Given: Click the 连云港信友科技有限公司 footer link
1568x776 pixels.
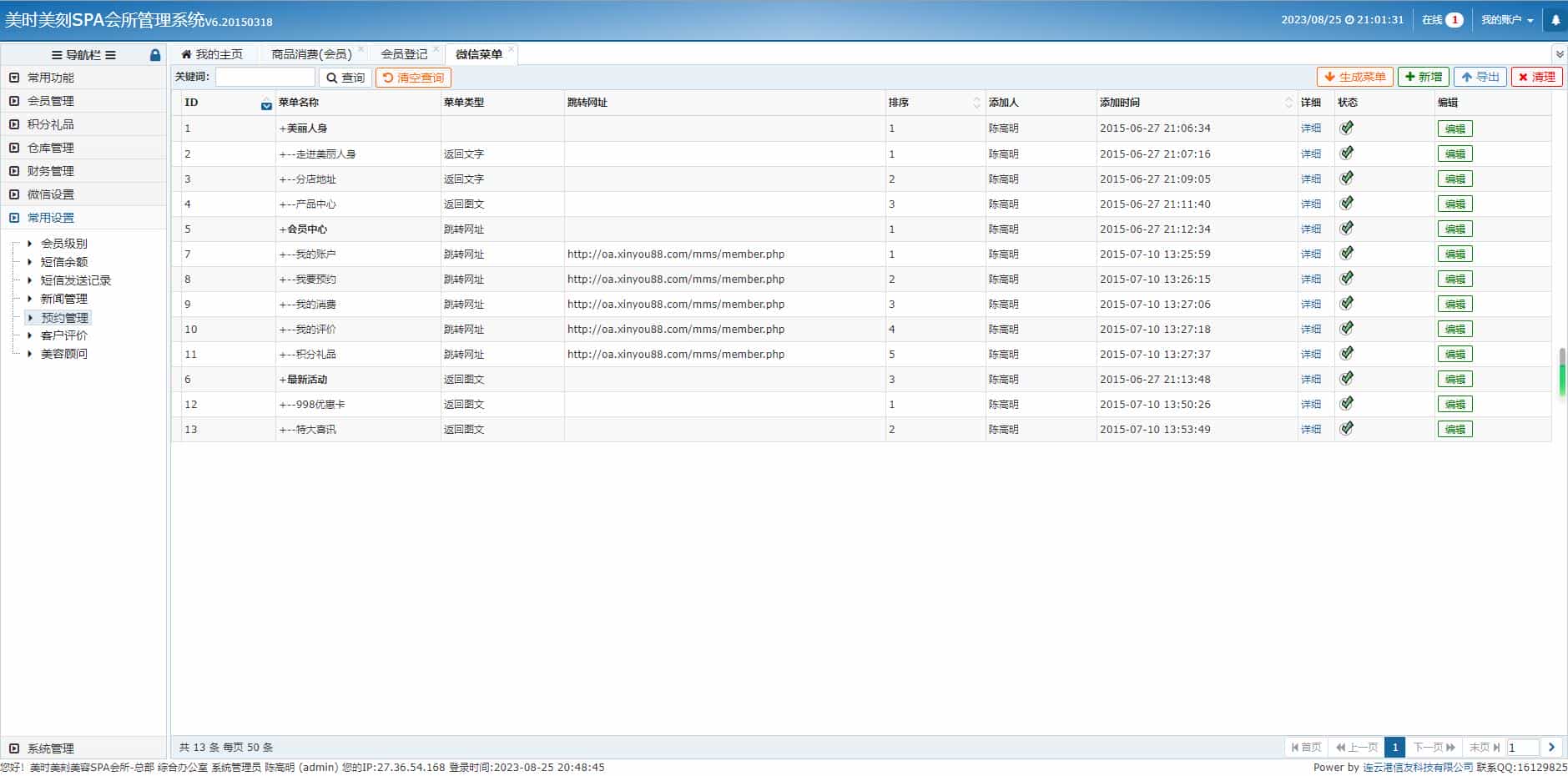Looking at the screenshot, I should pos(1418,768).
